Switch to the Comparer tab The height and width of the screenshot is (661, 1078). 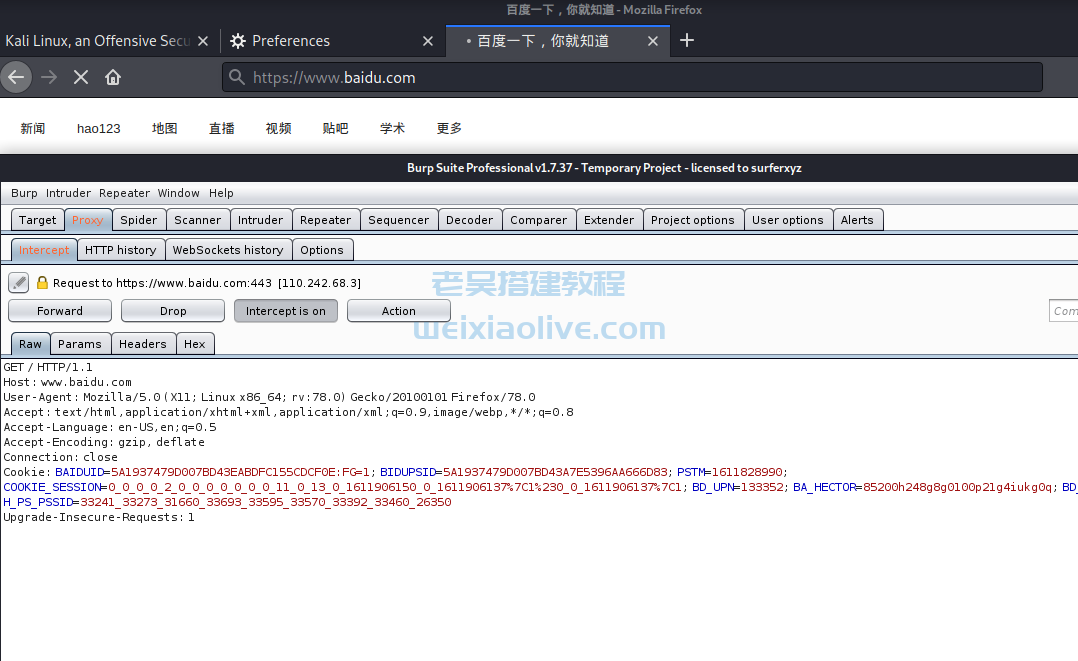tap(539, 220)
